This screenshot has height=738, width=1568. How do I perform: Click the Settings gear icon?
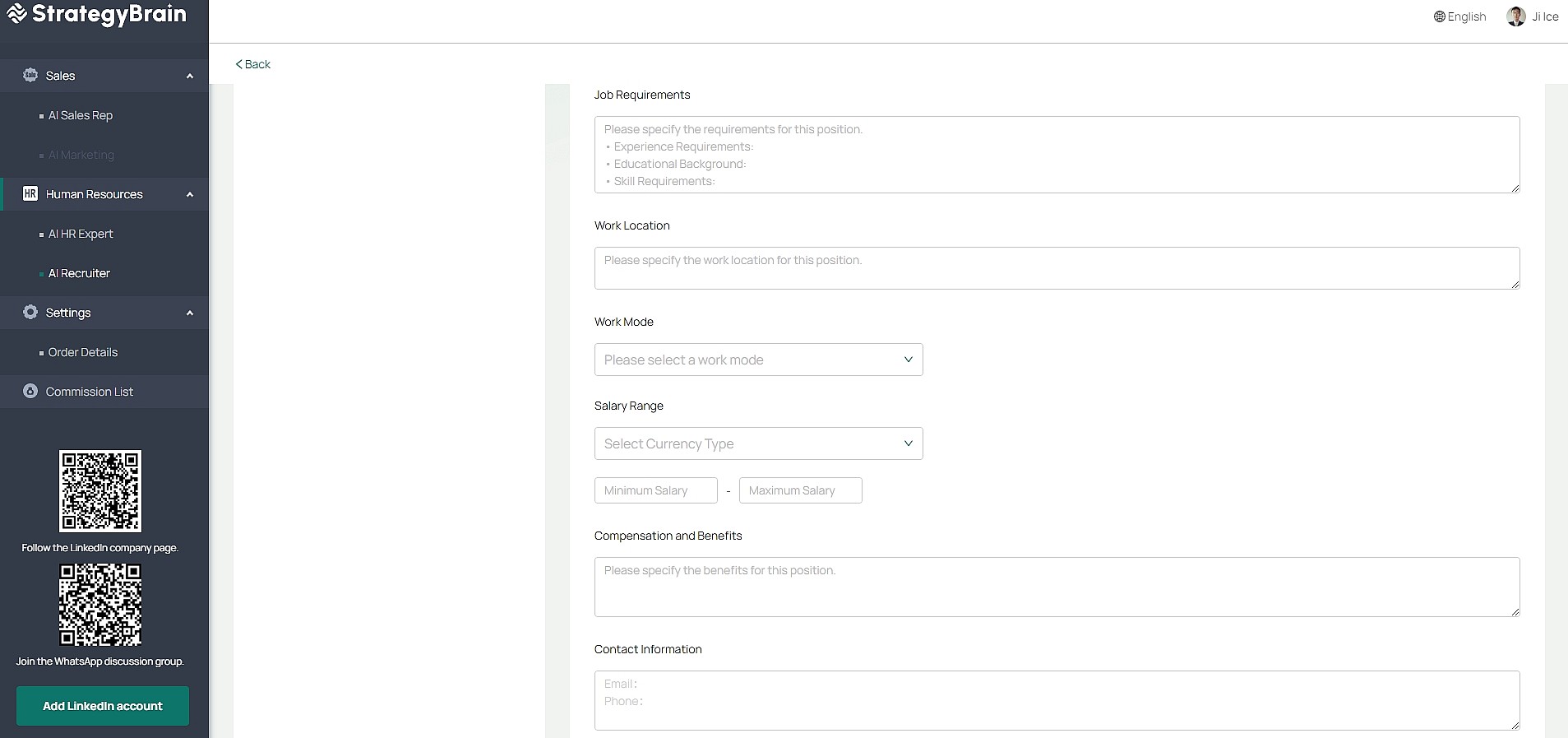[x=30, y=313]
